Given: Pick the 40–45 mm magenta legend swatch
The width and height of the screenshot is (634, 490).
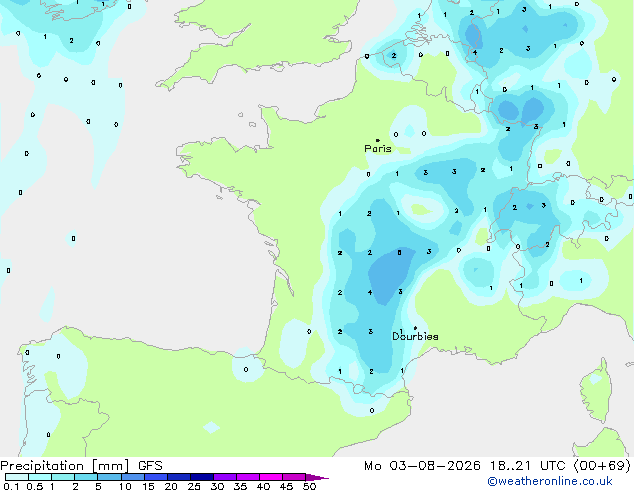Looking at the screenshot, I should pos(271,477).
